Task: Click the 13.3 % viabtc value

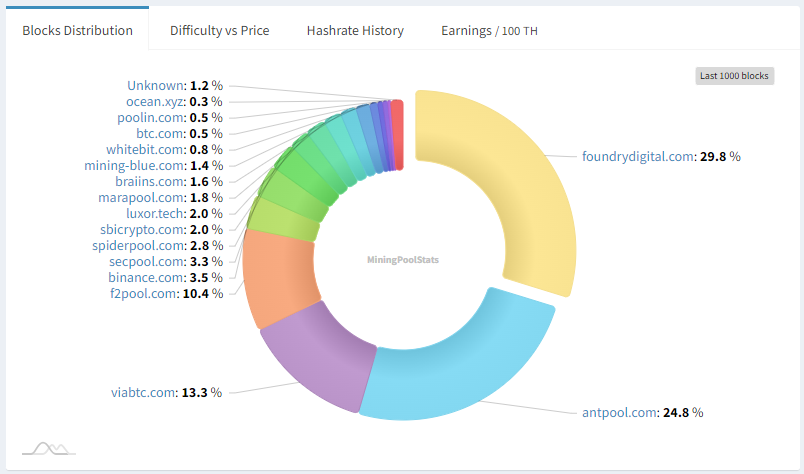Action: click(x=202, y=392)
